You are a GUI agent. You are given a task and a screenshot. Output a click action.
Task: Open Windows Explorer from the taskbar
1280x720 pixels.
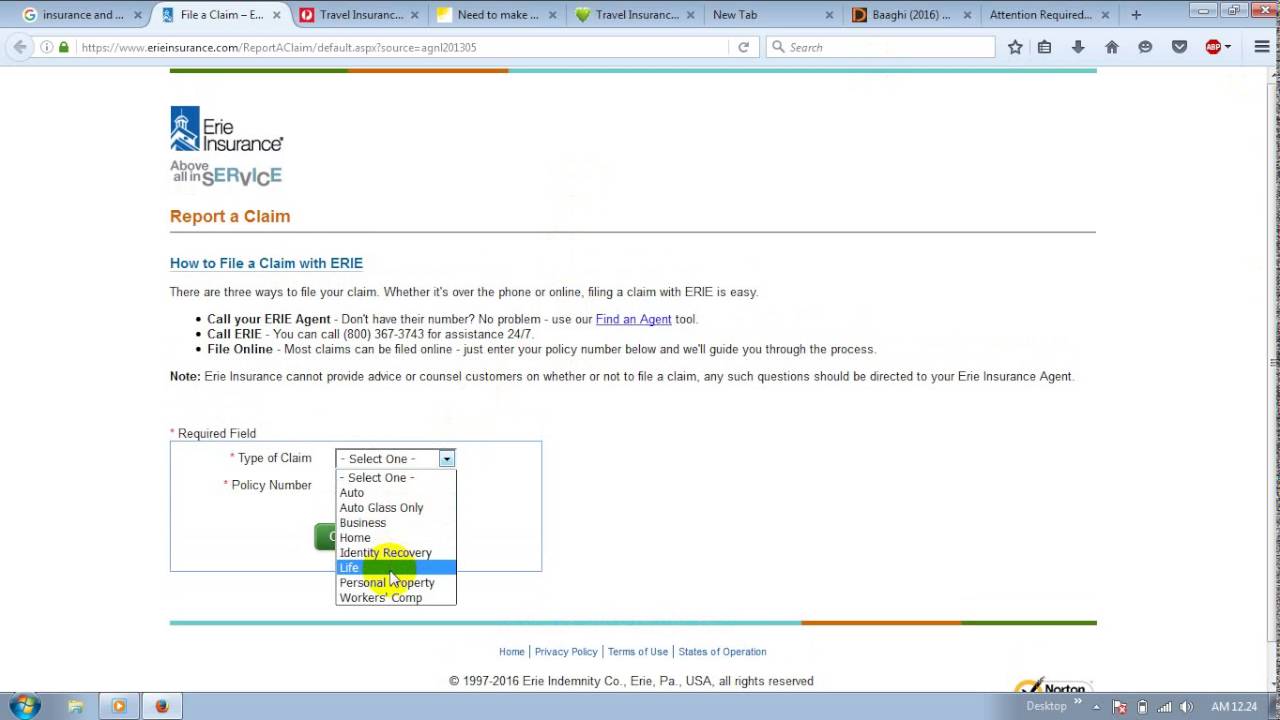[x=76, y=706]
